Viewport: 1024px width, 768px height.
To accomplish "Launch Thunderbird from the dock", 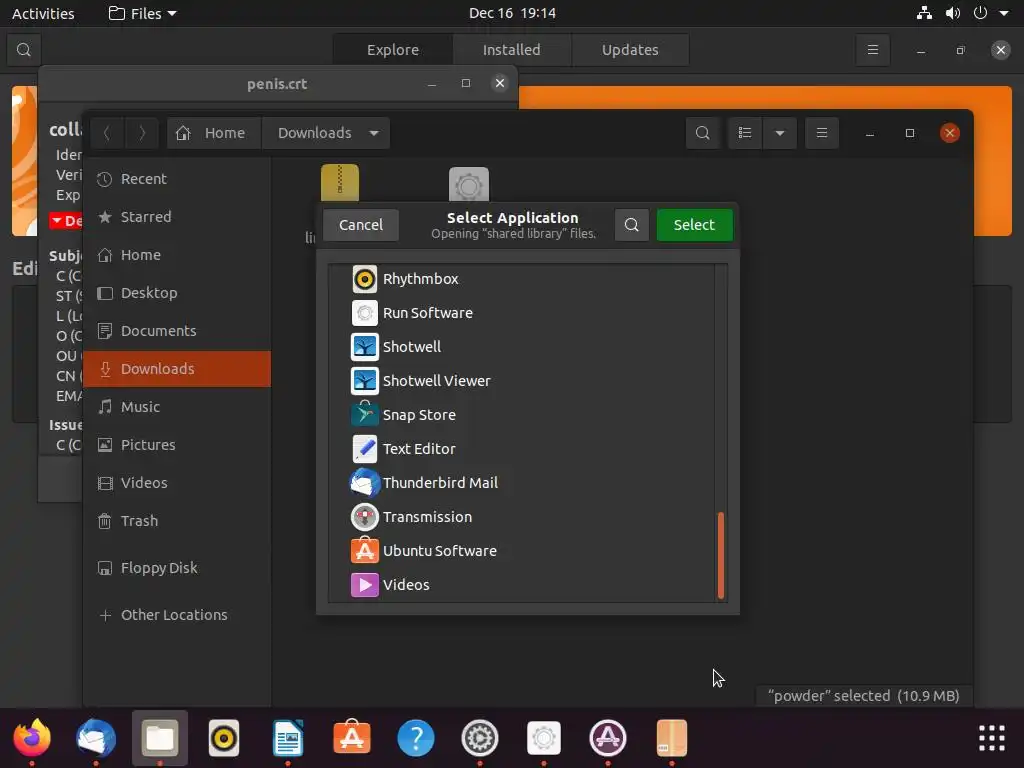I will click(x=96, y=738).
